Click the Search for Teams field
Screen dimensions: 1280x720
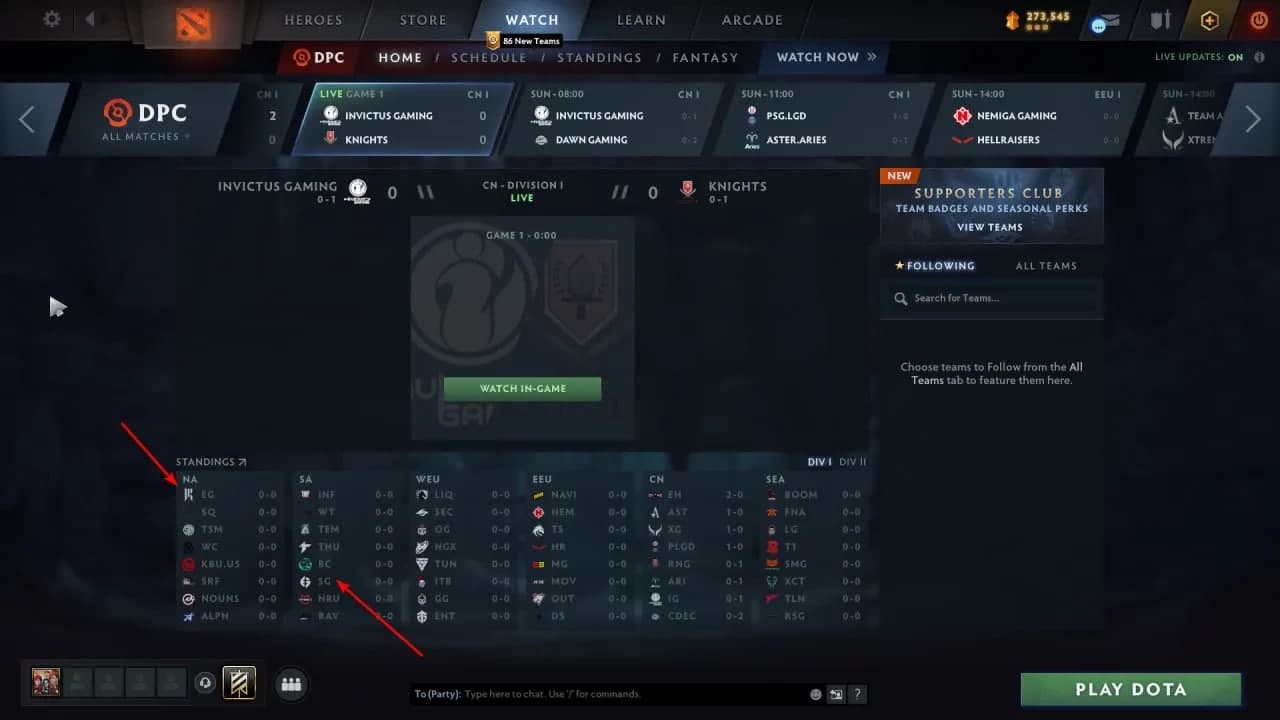992,298
